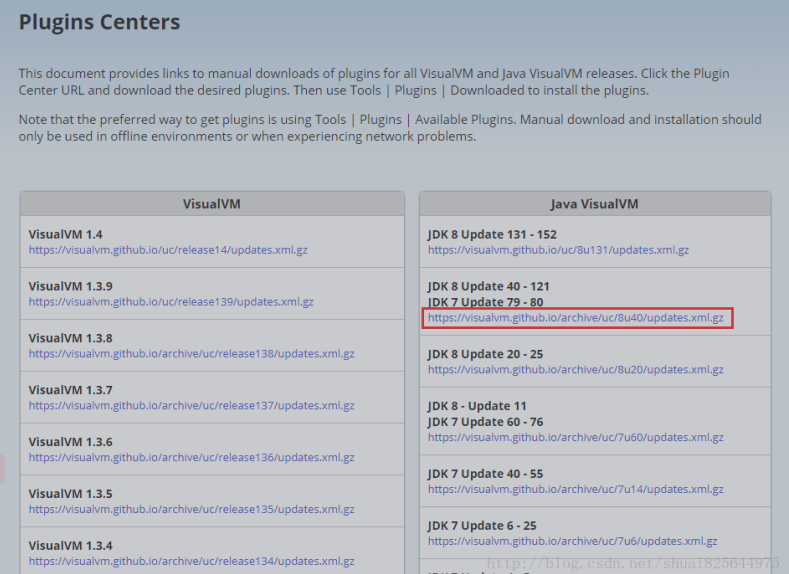
Task: Click the VisualVM 1.4 title
Action: point(65,234)
